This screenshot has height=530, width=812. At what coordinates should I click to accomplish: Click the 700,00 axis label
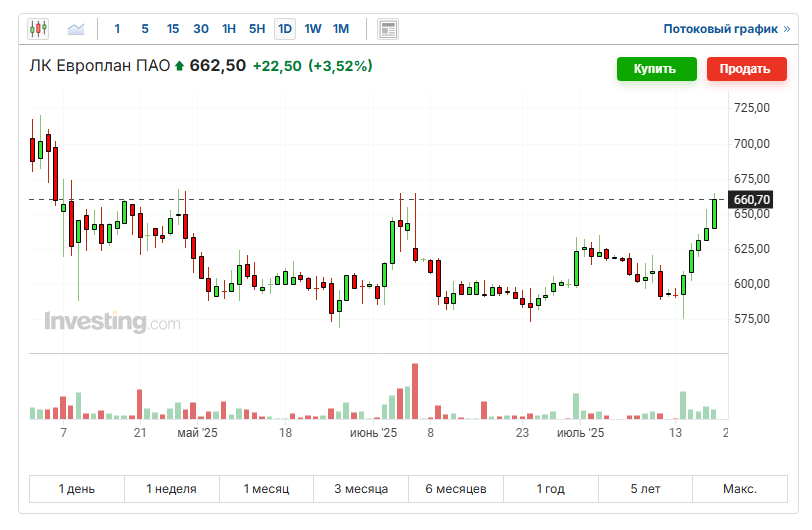tap(752, 144)
